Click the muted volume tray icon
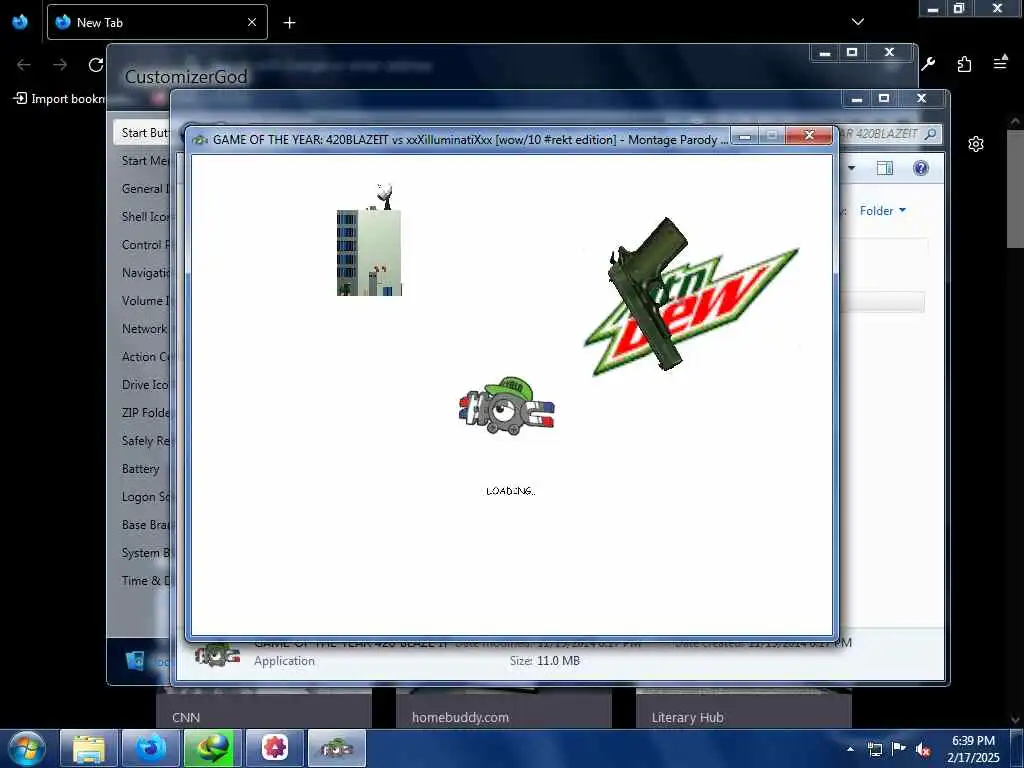1024x768 pixels. pyautogui.click(x=923, y=750)
